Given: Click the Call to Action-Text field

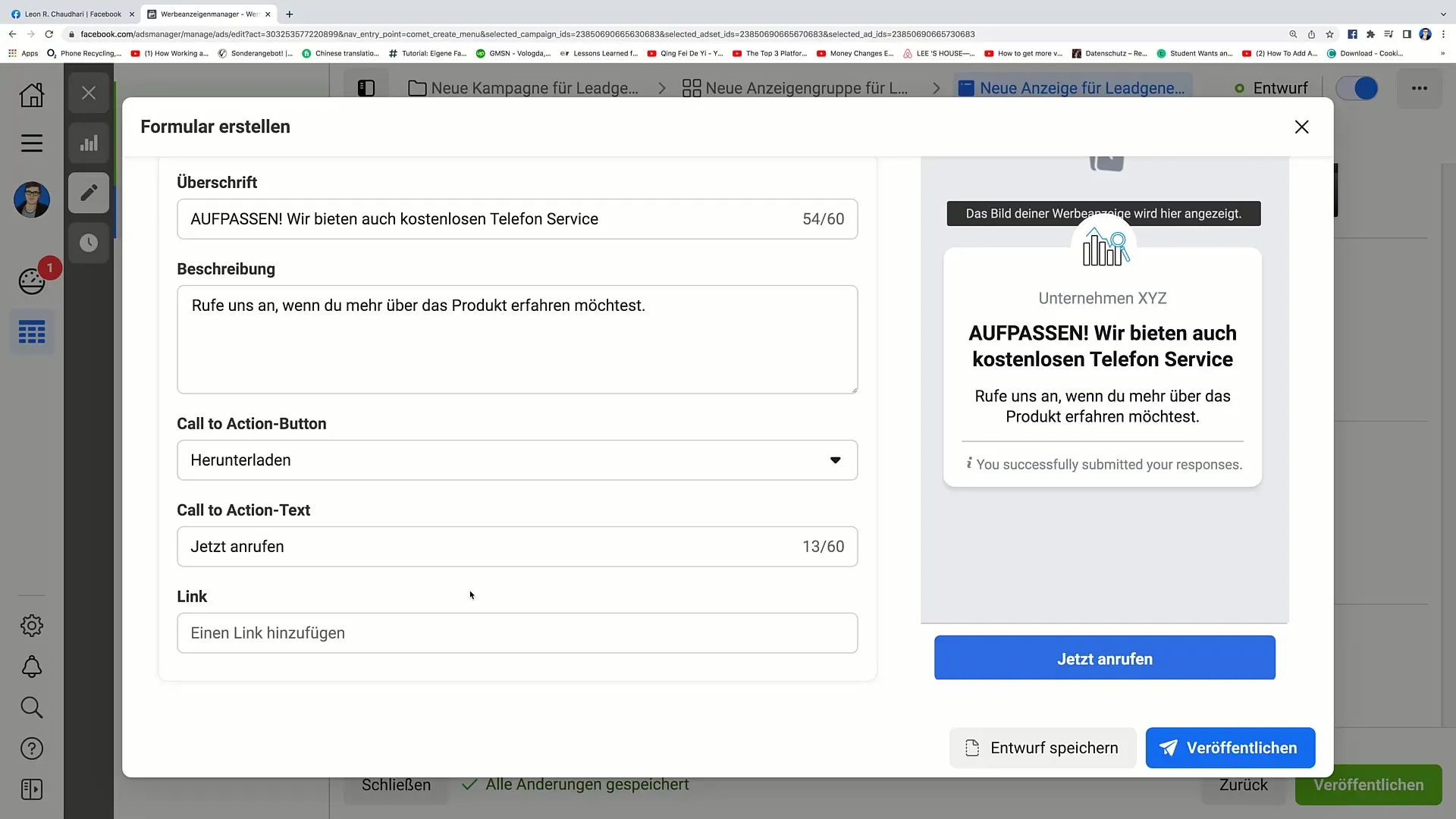Looking at the screenshot, I should pos(517,547).
